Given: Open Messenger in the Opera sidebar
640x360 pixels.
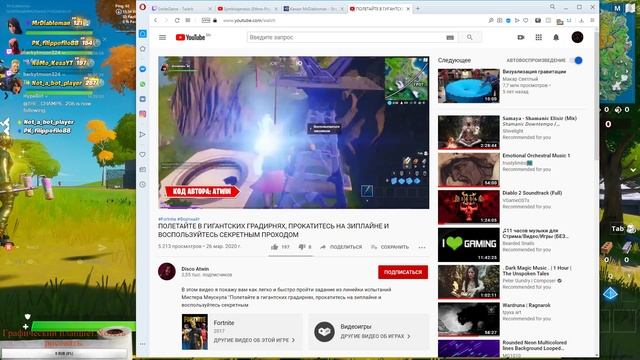Looking at the screenshot, I should [142, 69].
